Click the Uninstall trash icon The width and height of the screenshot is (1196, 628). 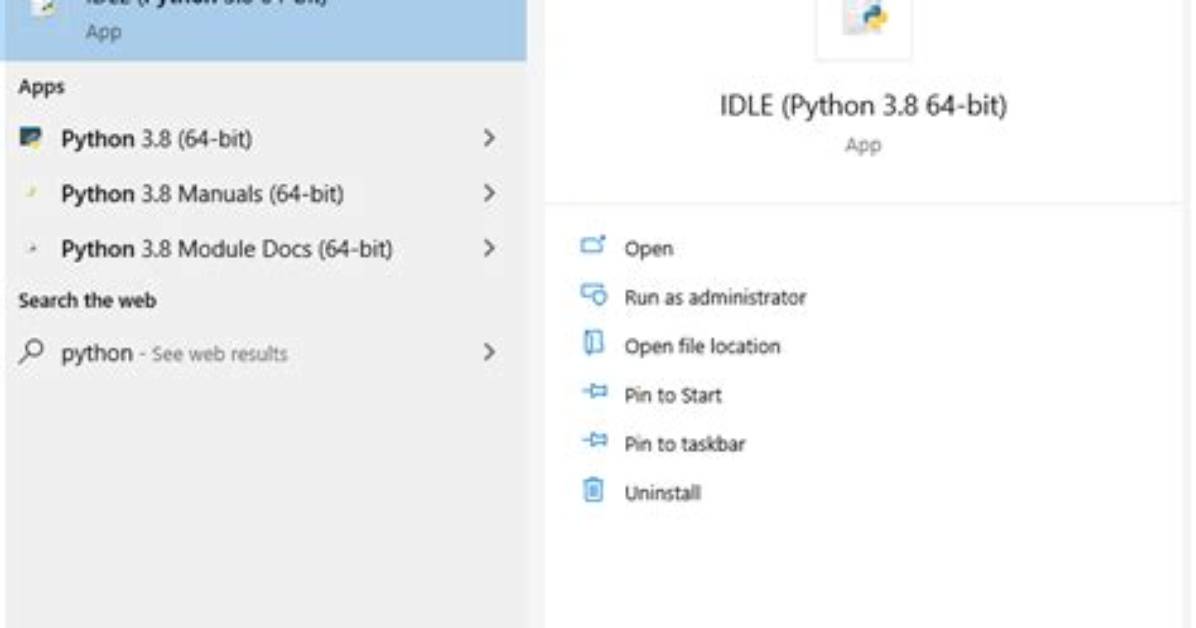593,490
